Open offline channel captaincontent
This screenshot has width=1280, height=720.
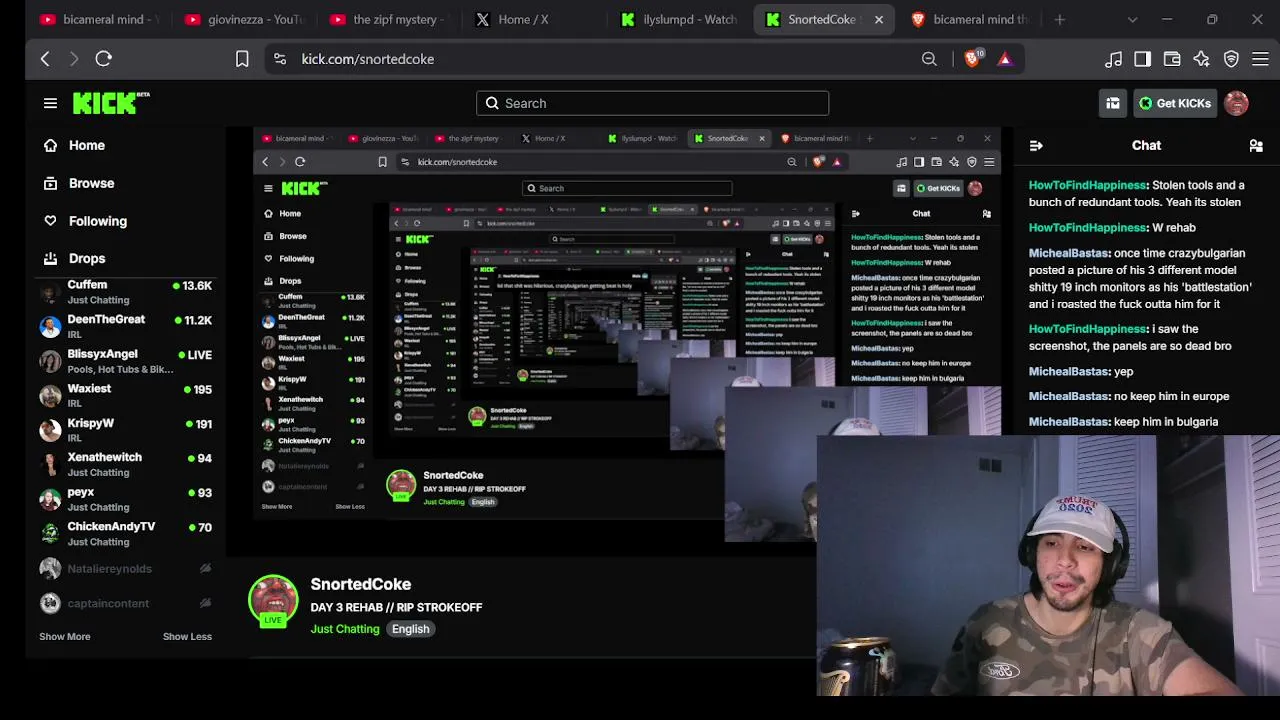(x=126, y=603)
